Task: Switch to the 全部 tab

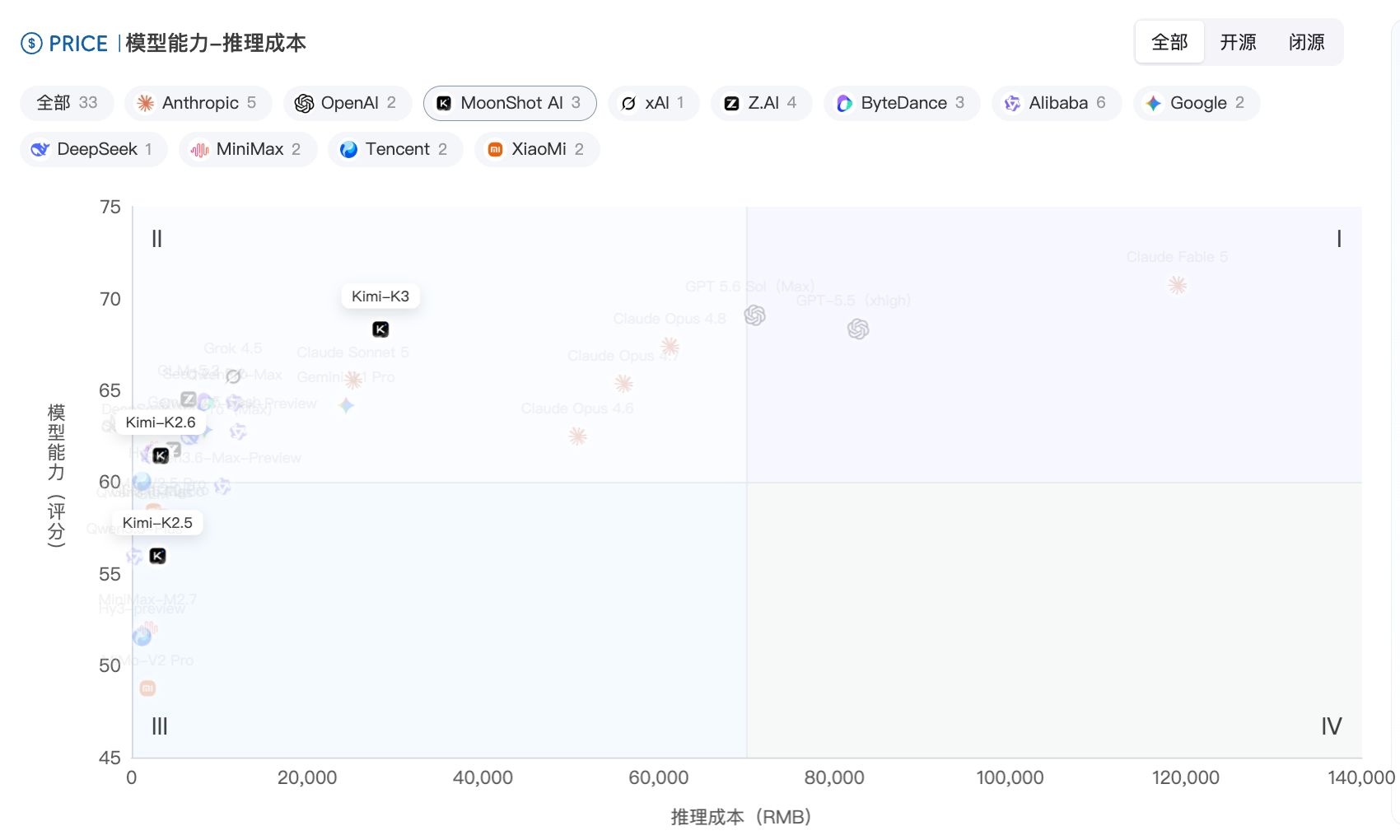Action: pos(1169,42)
